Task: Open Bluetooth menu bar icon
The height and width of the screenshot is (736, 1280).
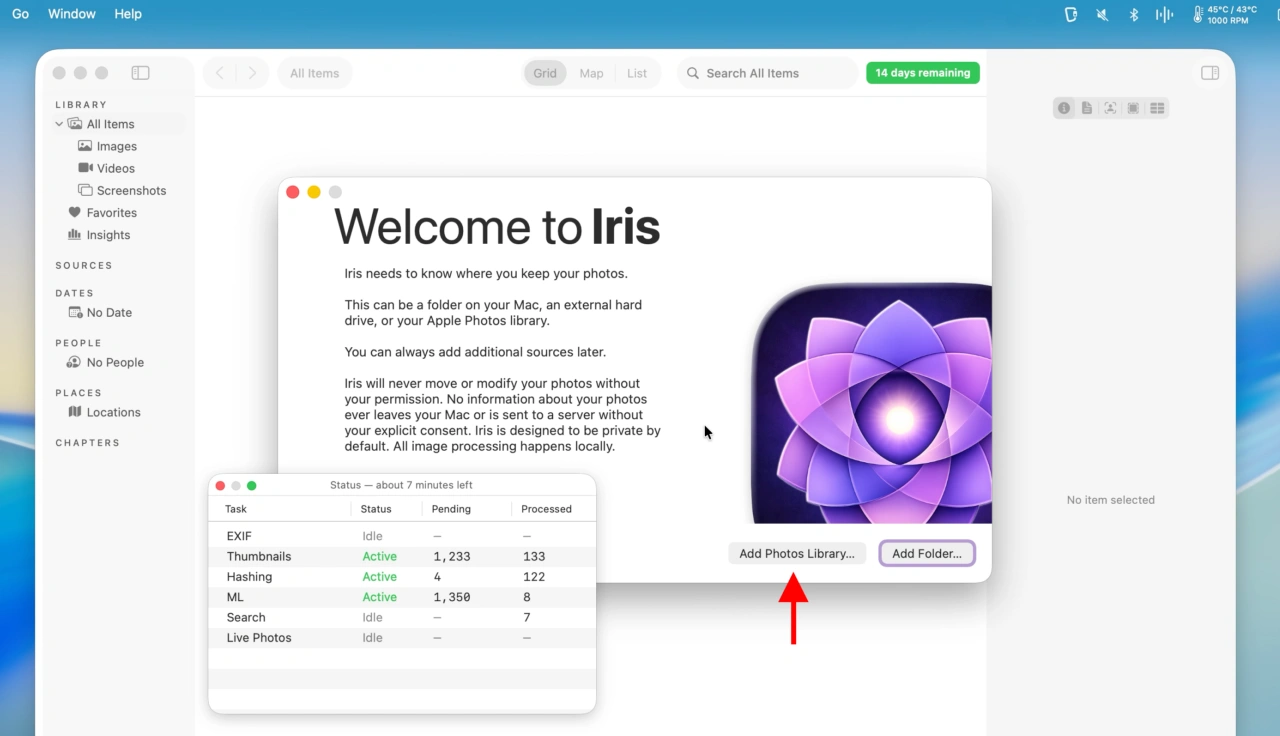Action: click(x=1134, y=14)
